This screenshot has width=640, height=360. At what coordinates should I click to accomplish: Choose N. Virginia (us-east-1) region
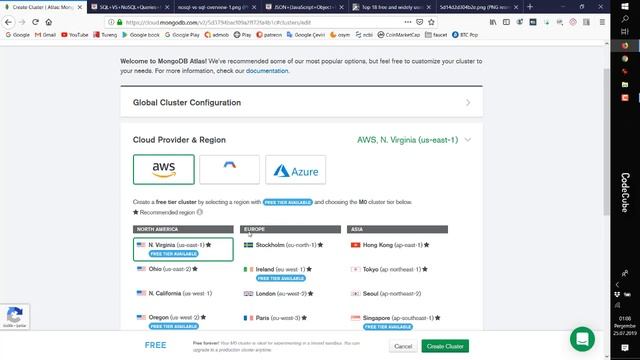183,249
